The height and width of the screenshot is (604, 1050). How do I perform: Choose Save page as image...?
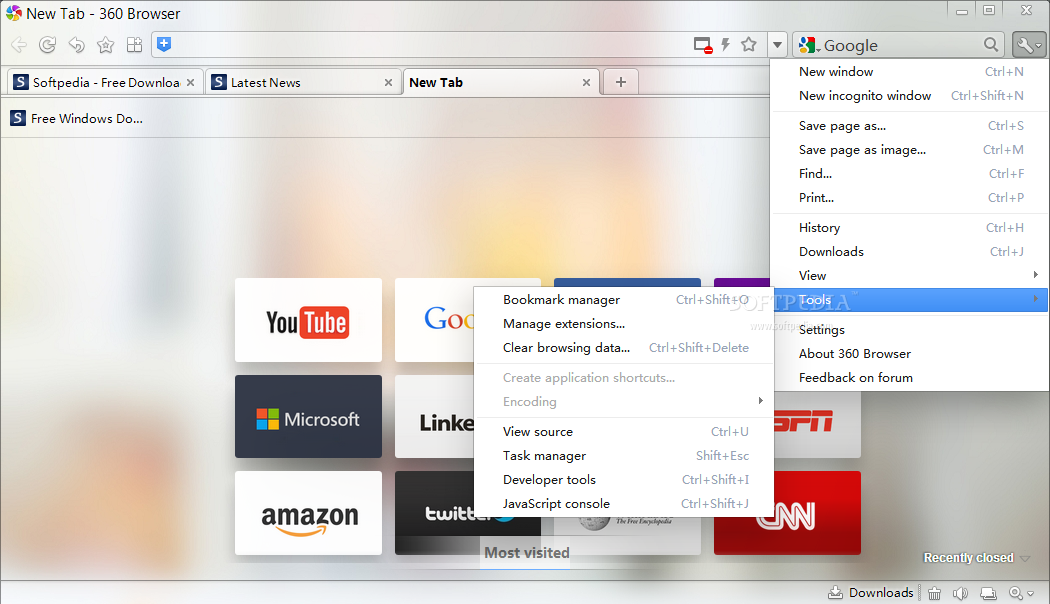click(911, 150)
